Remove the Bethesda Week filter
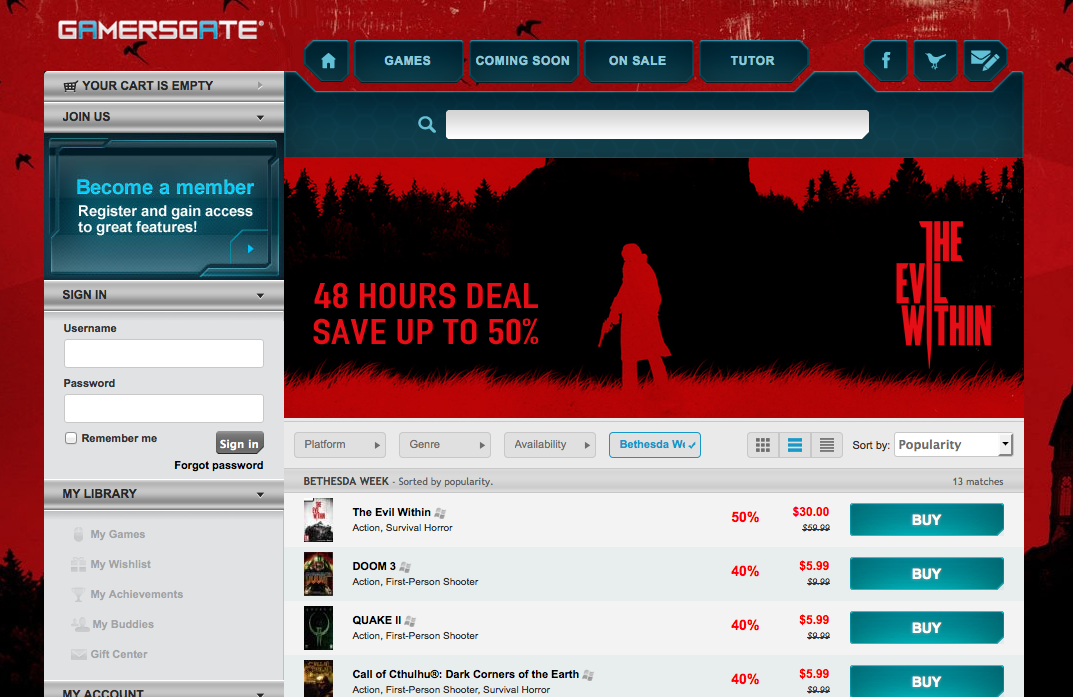Image resolution: width=1073 pixels, height=697 pixels. click(x=655, y=445)
